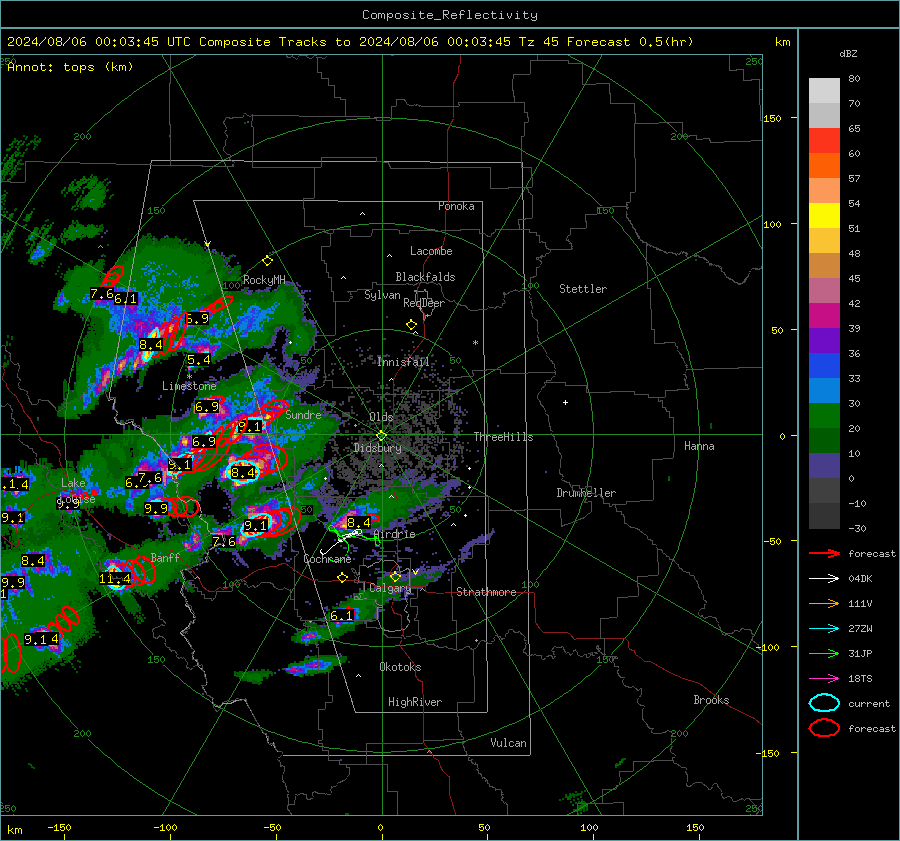900x841 pixels.
Task: Pick the yellow 54 dBZ color swatch
Action: pyautogui.click(x=824, y=215)
